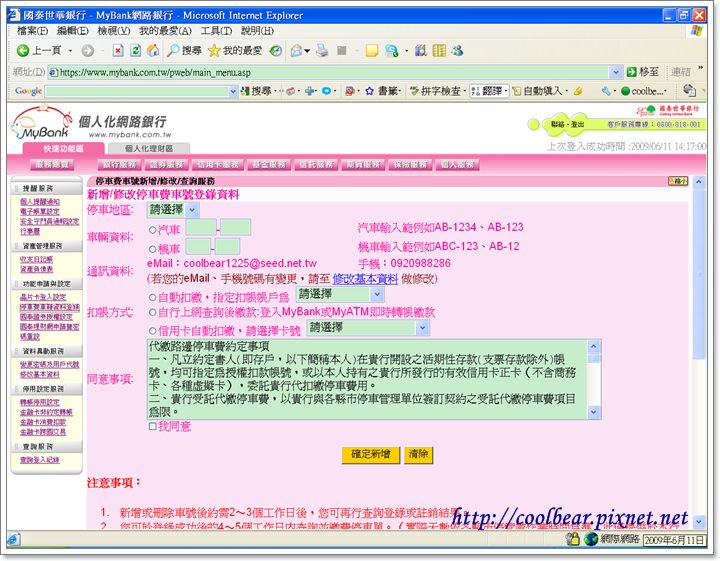Viewport: 720px width, 561px height.
Task: Open the 查詢登入紀錄 sidebar link
Action: pyautogui.click(x=39, y=460)
